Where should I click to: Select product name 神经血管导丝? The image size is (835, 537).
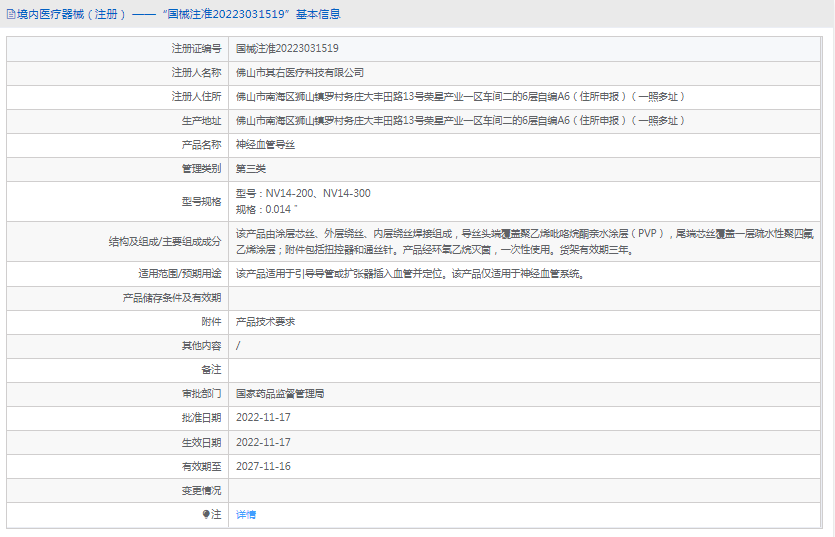[x=265, y=144]
